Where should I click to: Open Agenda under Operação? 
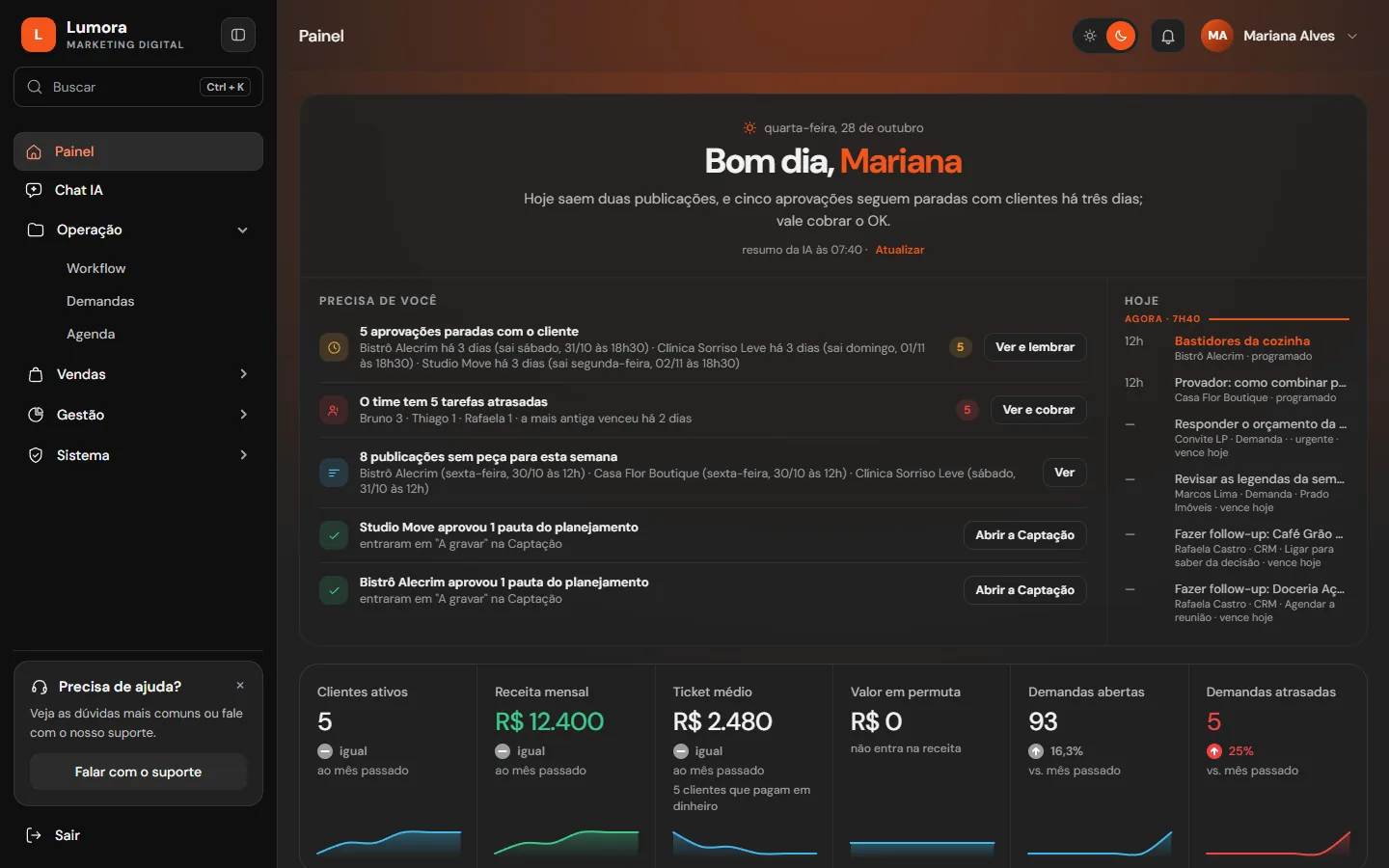91,334
